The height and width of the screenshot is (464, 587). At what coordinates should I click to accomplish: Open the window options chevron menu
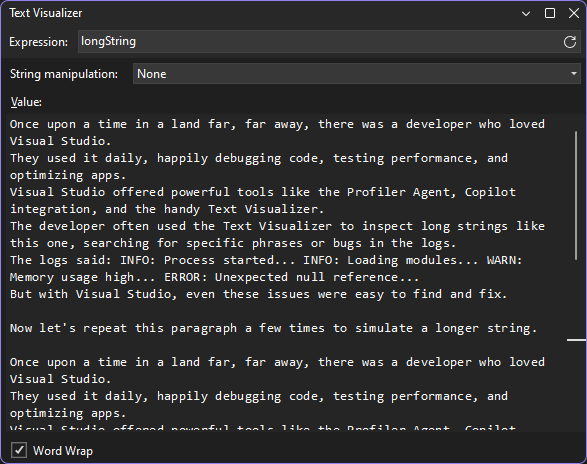coord(526,14)
